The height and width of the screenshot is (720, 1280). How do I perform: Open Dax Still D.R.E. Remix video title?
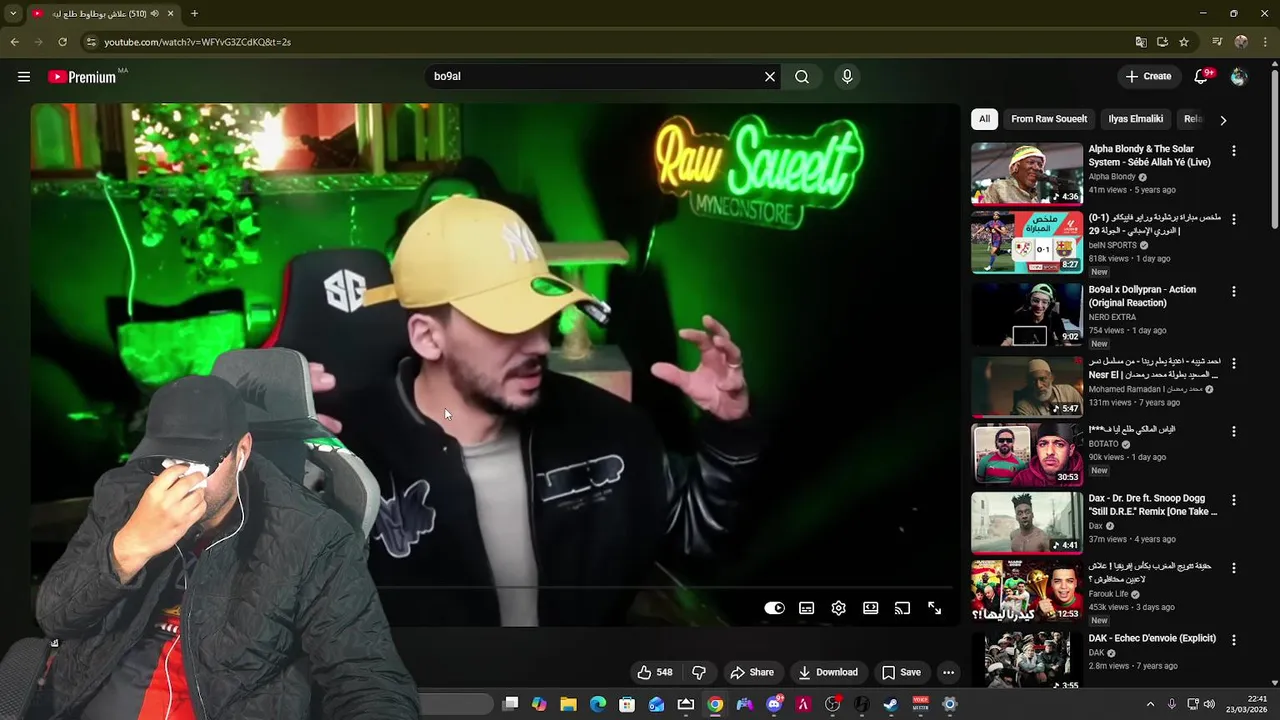pyautogui.click(x=1153, y=505)
